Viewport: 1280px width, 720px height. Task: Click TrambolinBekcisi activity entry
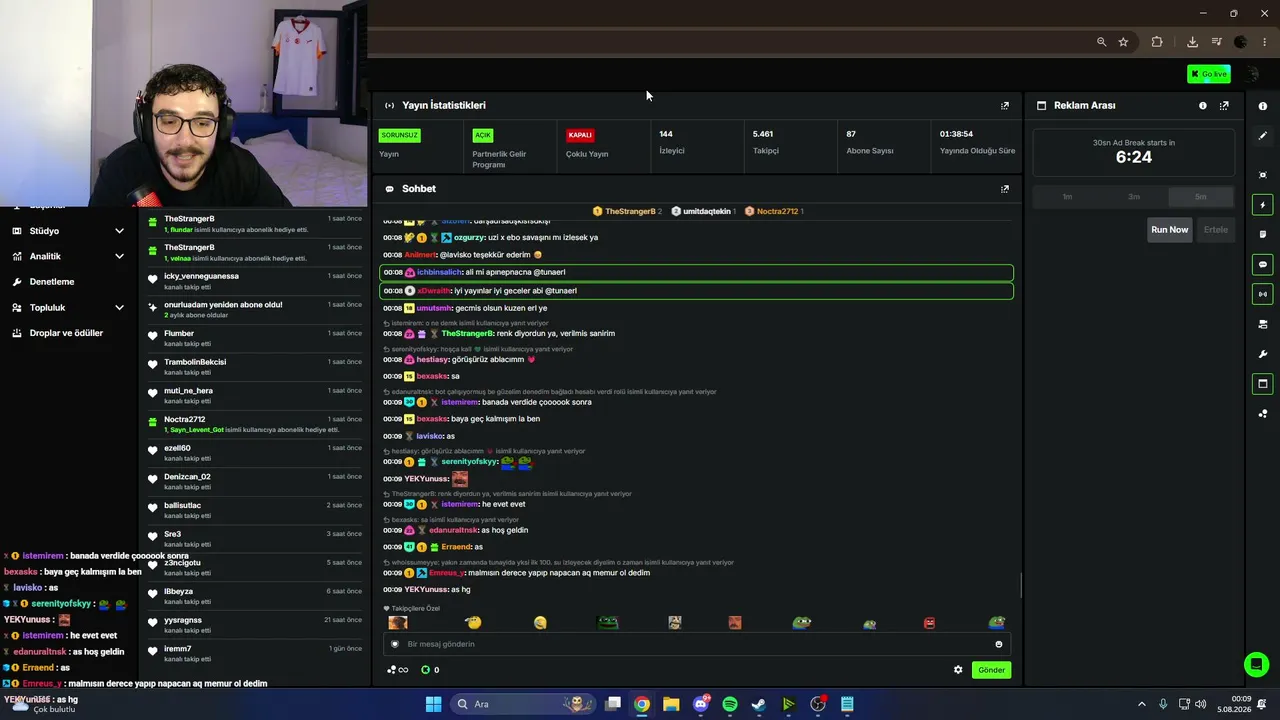[x=255, y=367]
